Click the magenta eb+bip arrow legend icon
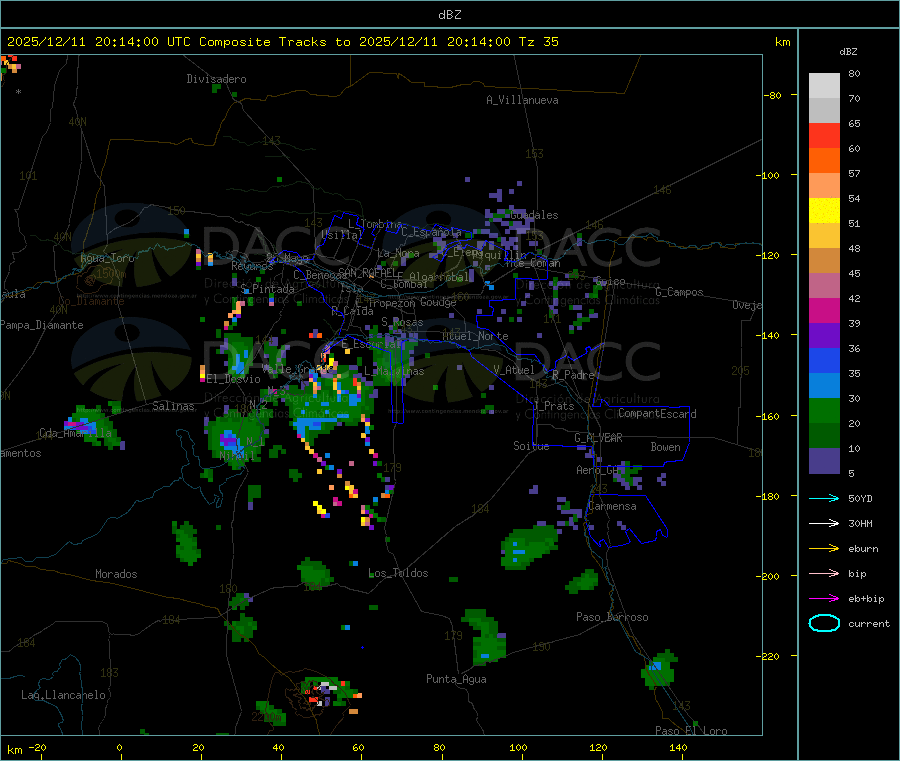900x761 pixels. pos(824,599)
